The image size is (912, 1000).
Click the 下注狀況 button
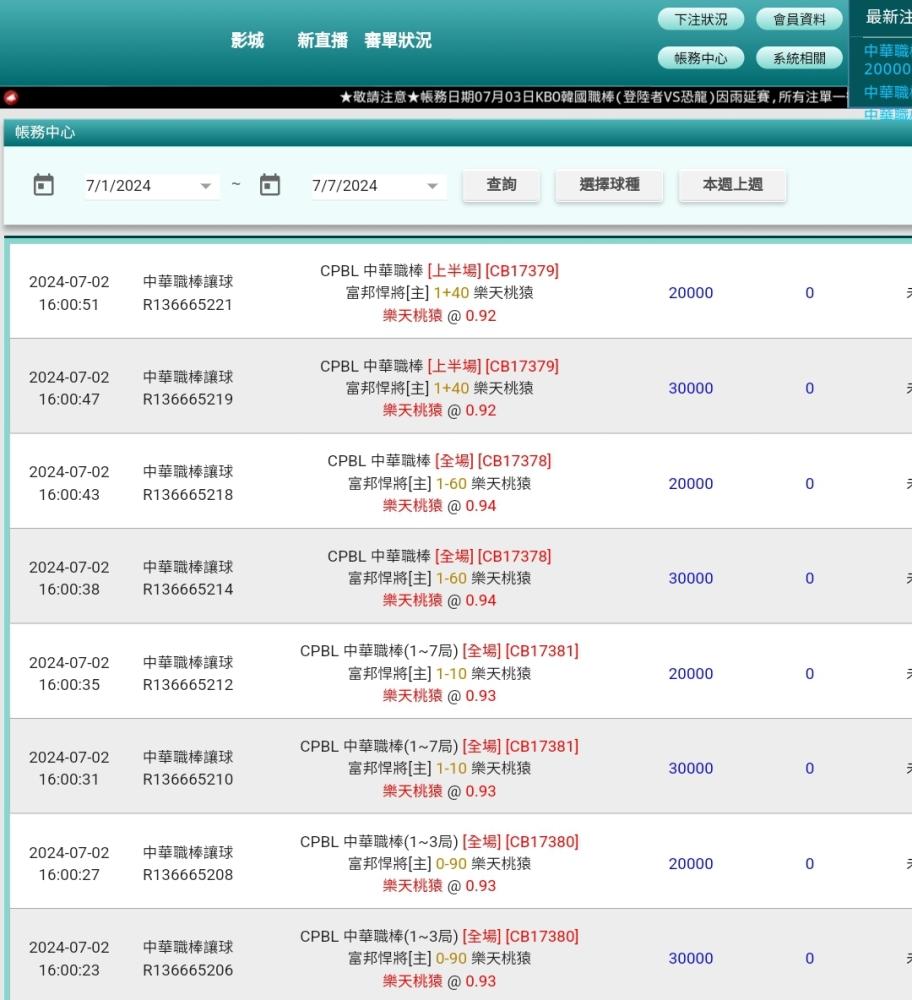coord(701,19)
